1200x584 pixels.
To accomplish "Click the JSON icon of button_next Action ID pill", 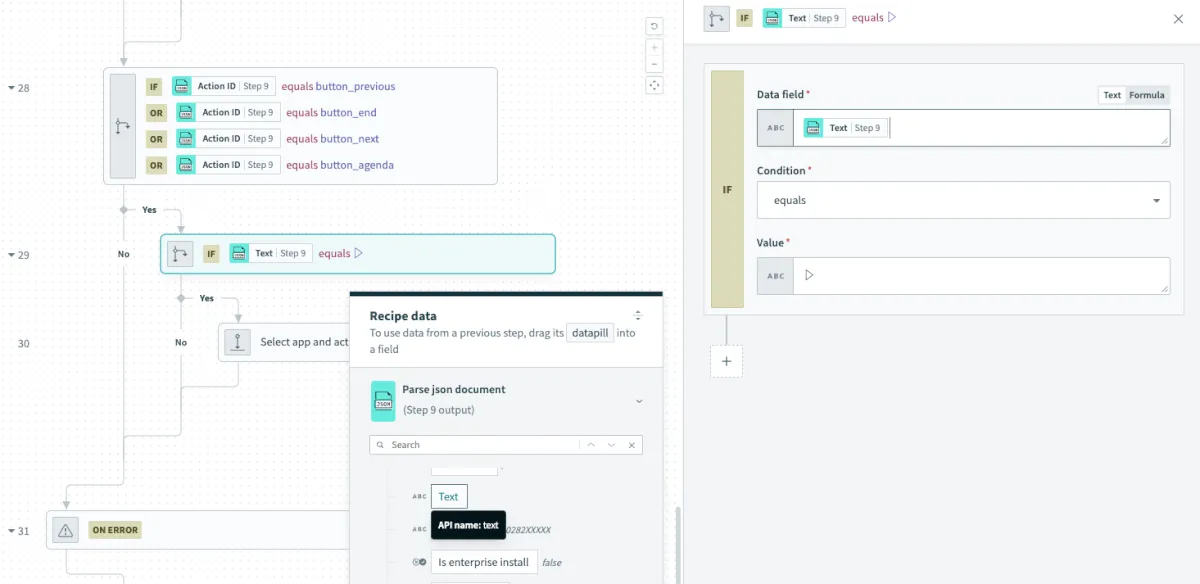I will (185, 138).
